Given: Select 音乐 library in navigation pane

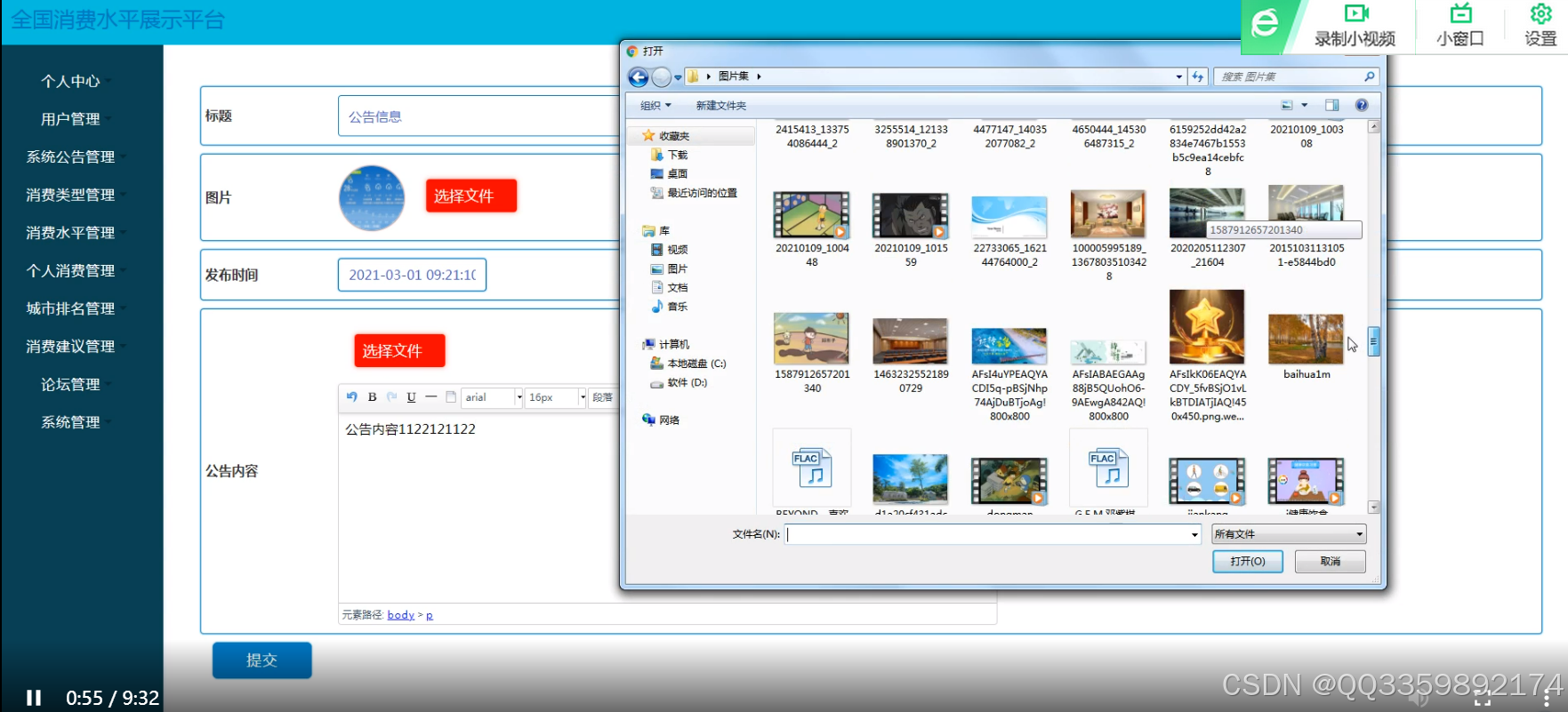Looking at the screenshot, I should point(670,307).
